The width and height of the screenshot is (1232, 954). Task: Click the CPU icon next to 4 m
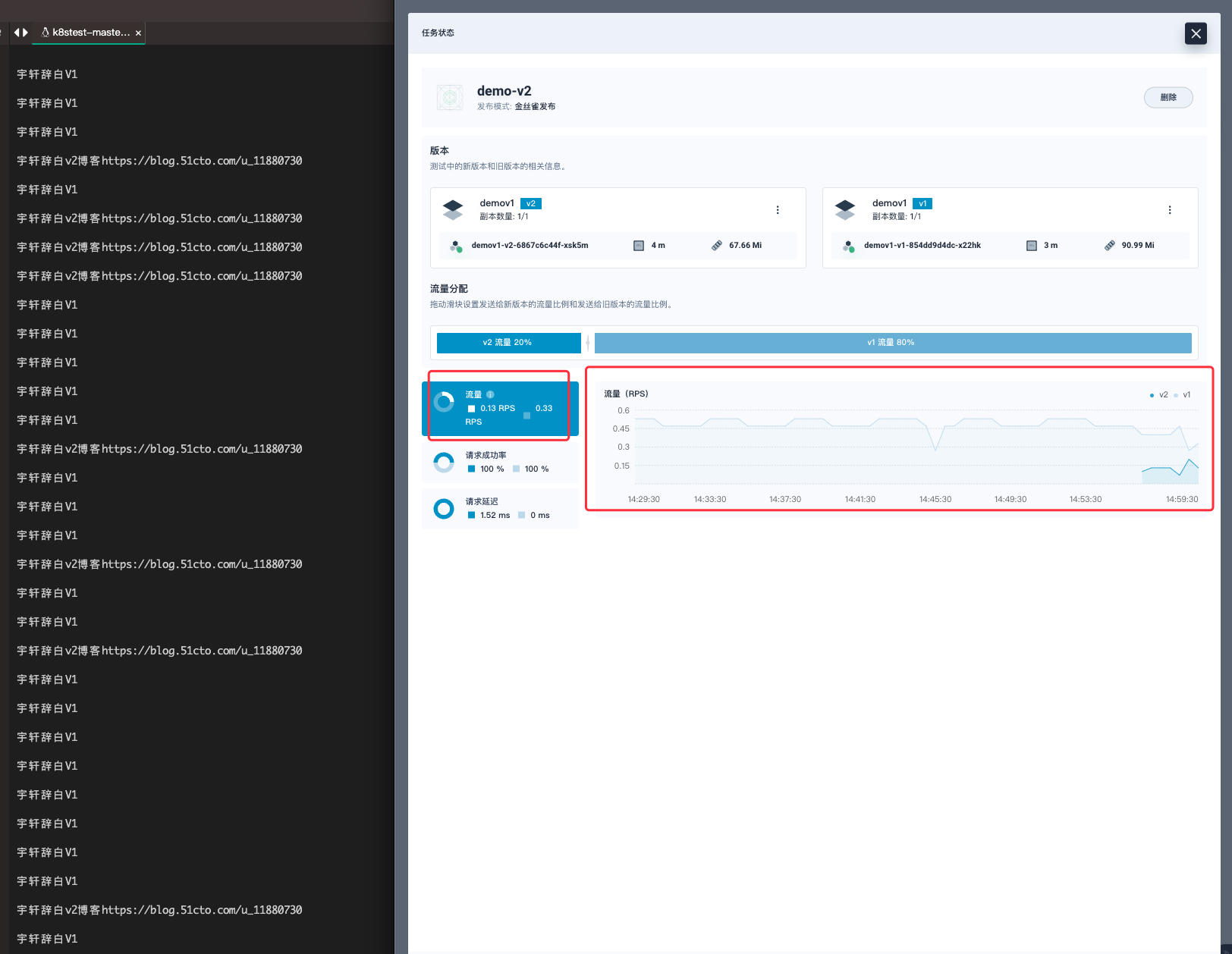(639, 246)
